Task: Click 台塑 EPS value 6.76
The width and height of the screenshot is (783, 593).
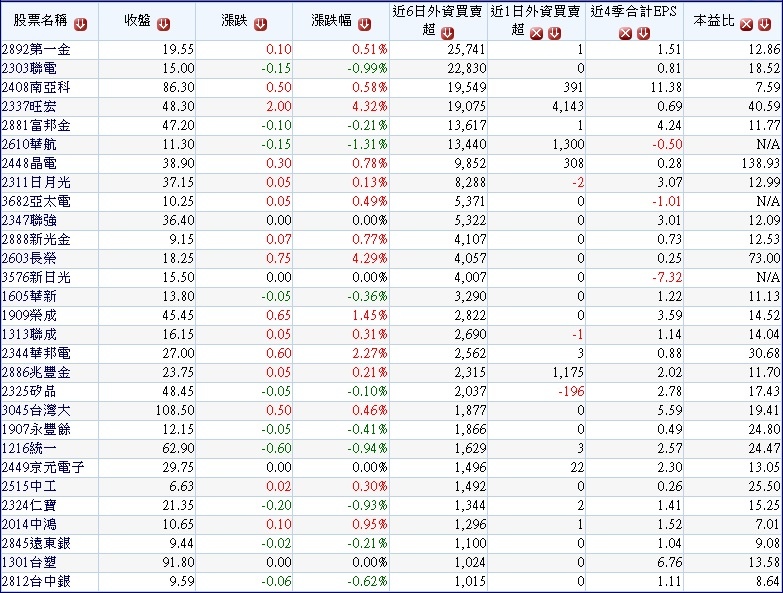Action: click(x=670, y=562)
